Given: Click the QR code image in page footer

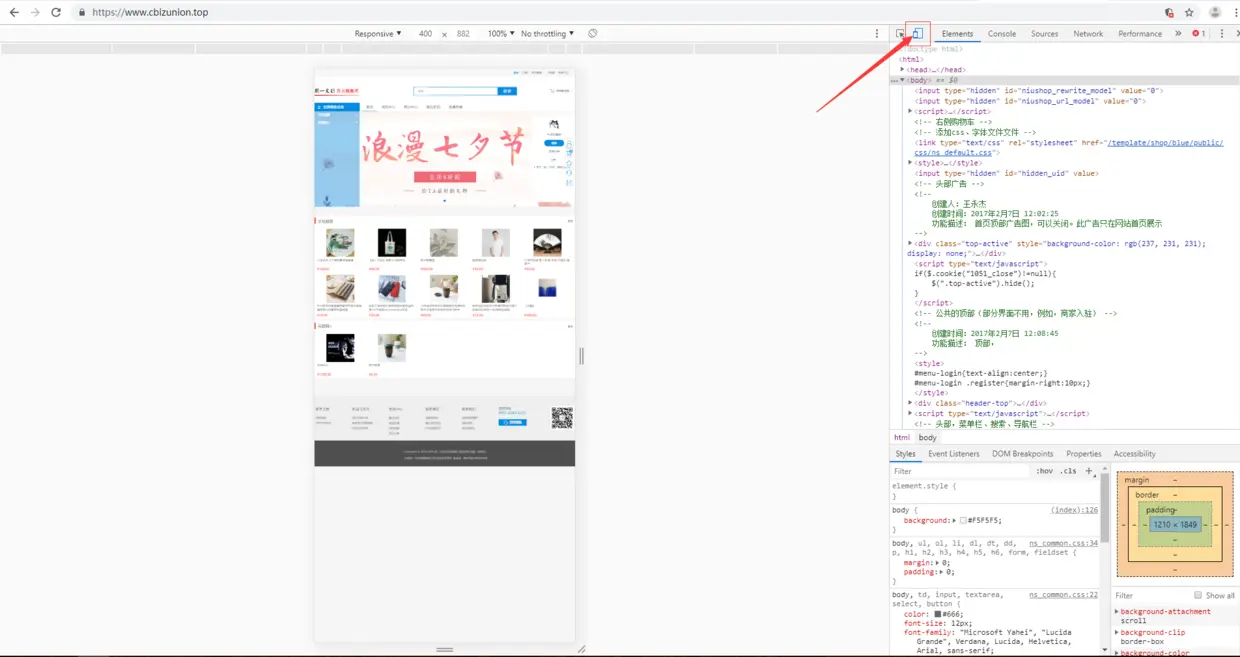Looking at the screenshot, I should point(562,419).
